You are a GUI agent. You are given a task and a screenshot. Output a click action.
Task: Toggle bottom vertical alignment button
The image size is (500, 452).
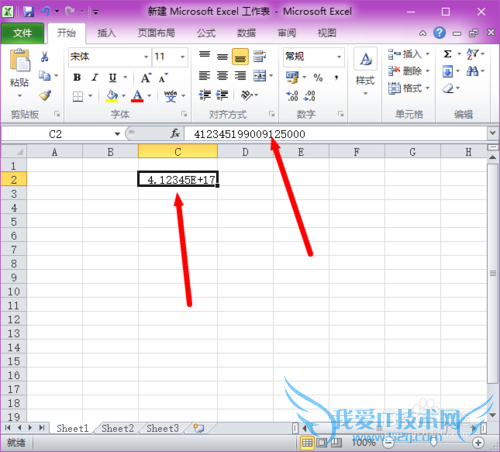click(x=240, y=56)
